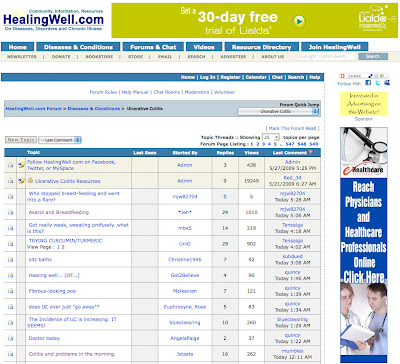The height and width of the screenshot is (364, 400).
Task: Click the Bookstore sub-menu link
Action: (x=99, y=57)
